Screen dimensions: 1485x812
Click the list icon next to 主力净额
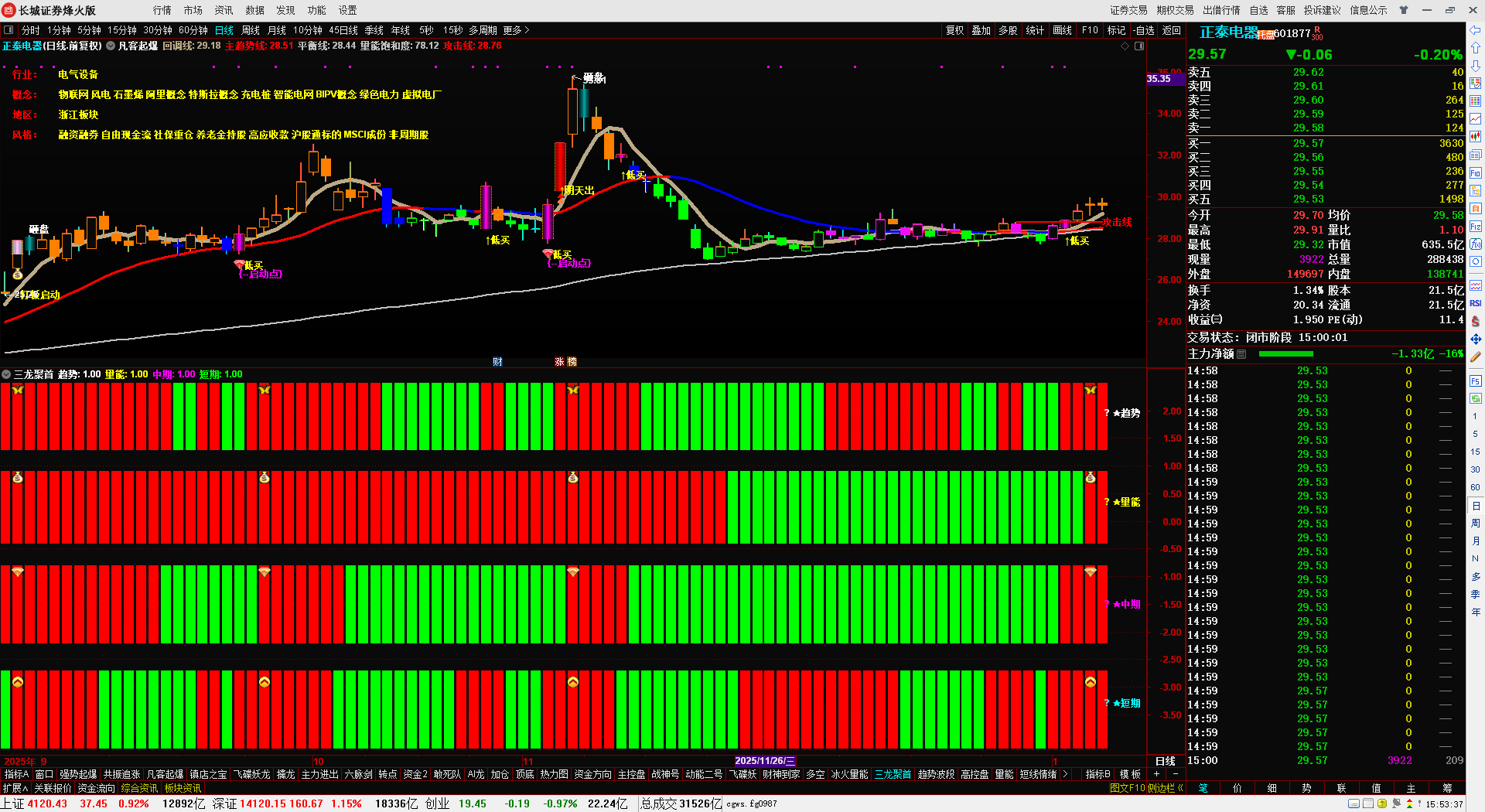1241,354
